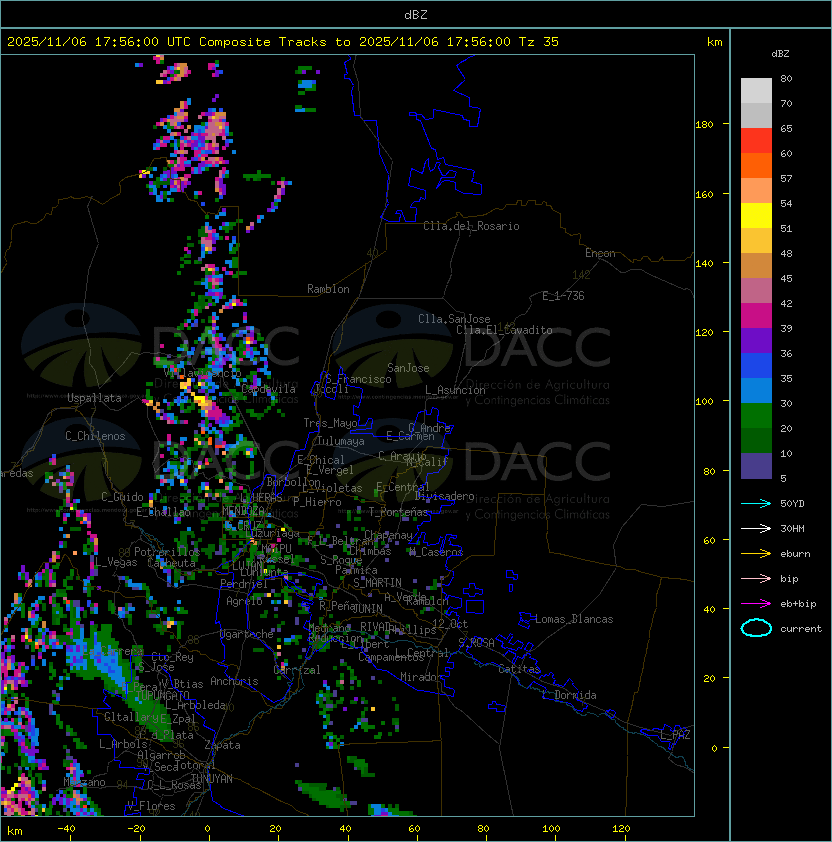Click the P_Hierro place label
The height and width of the screenshot is (842, 832).
[317, 502]
